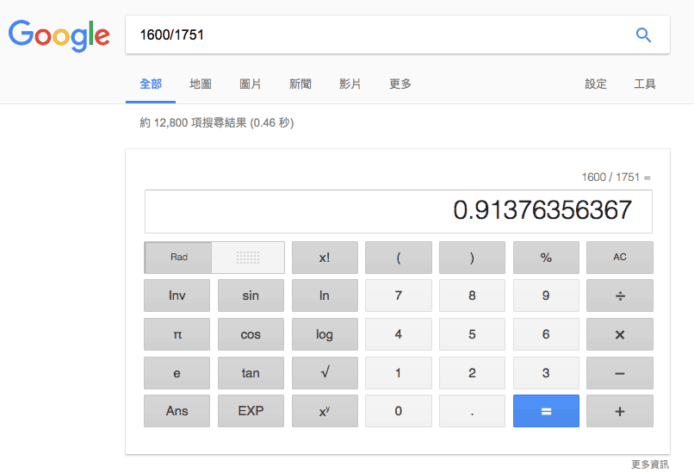
Task: Switch calculator to degree mode toggle
Action: (248, 258)
